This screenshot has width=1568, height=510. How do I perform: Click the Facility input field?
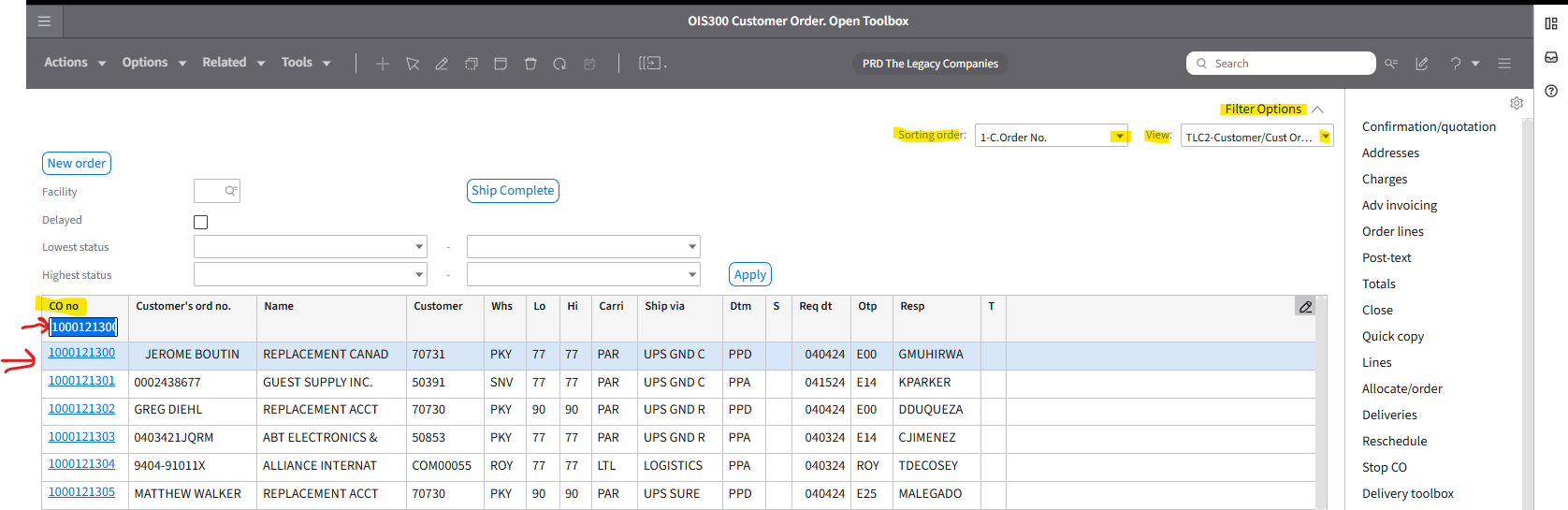tap(217, 191)
